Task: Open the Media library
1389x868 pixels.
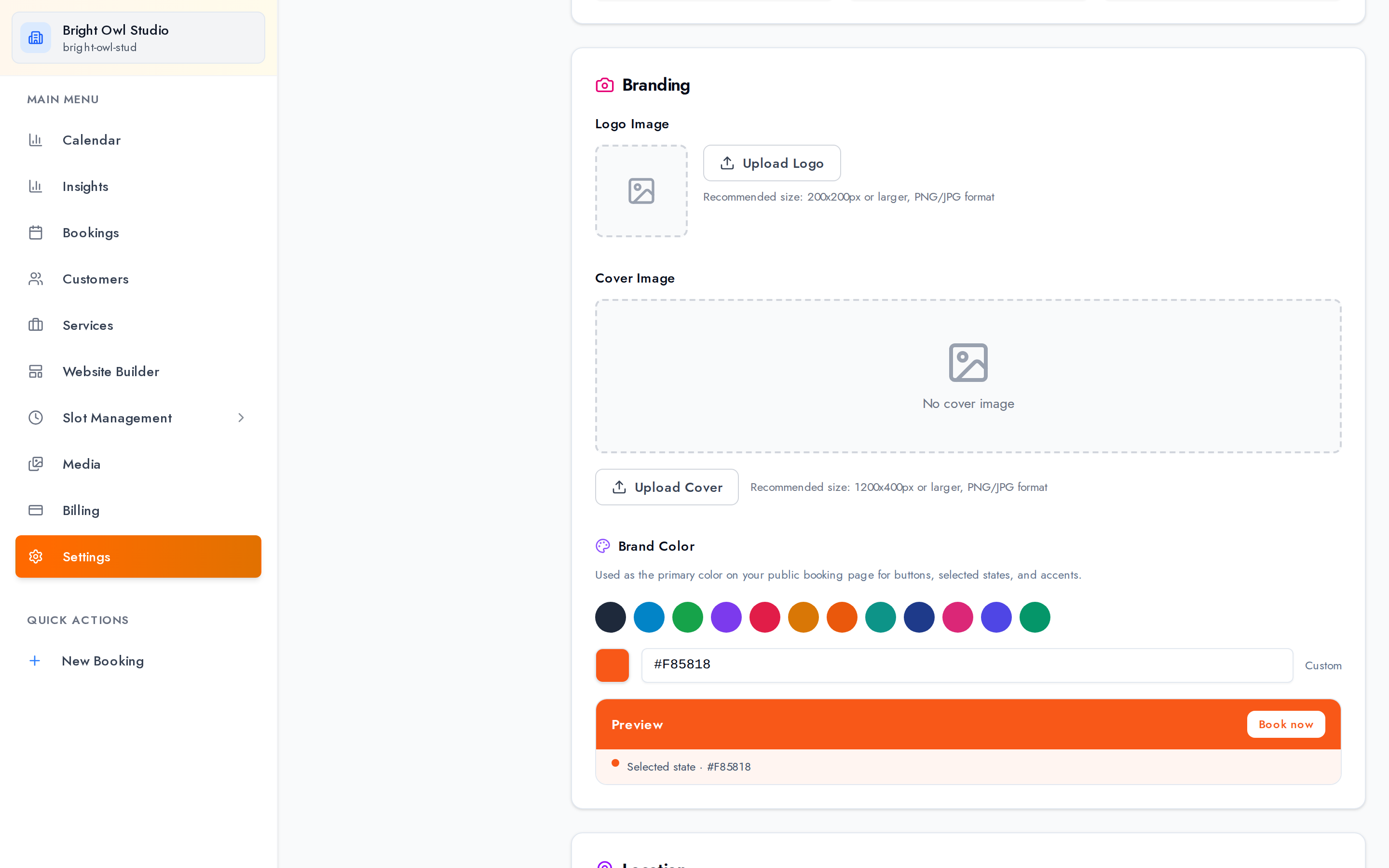Action: [138, 464]
